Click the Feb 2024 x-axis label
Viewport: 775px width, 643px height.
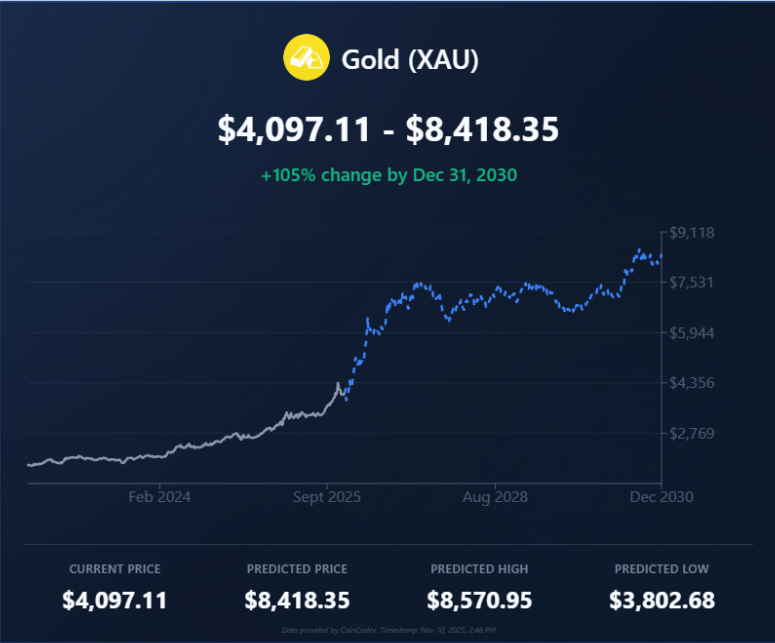click(160, 496)
